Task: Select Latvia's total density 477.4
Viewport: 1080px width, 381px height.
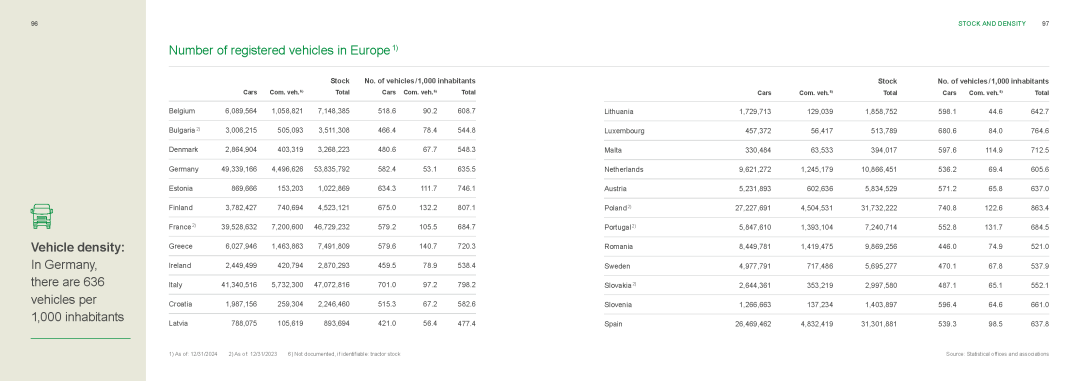Action: click(x=466, y=323)
